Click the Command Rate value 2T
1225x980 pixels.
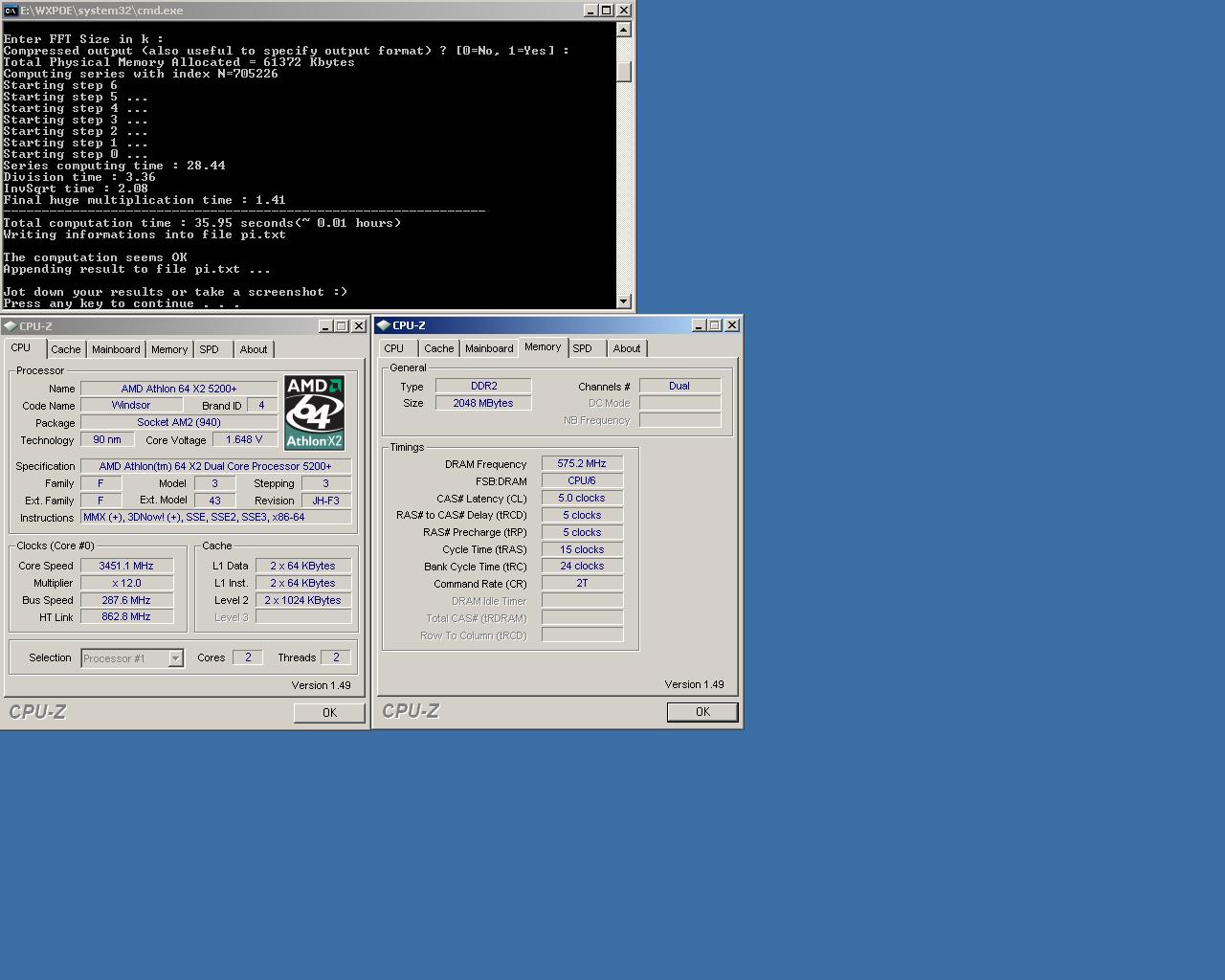pos(582,584)
